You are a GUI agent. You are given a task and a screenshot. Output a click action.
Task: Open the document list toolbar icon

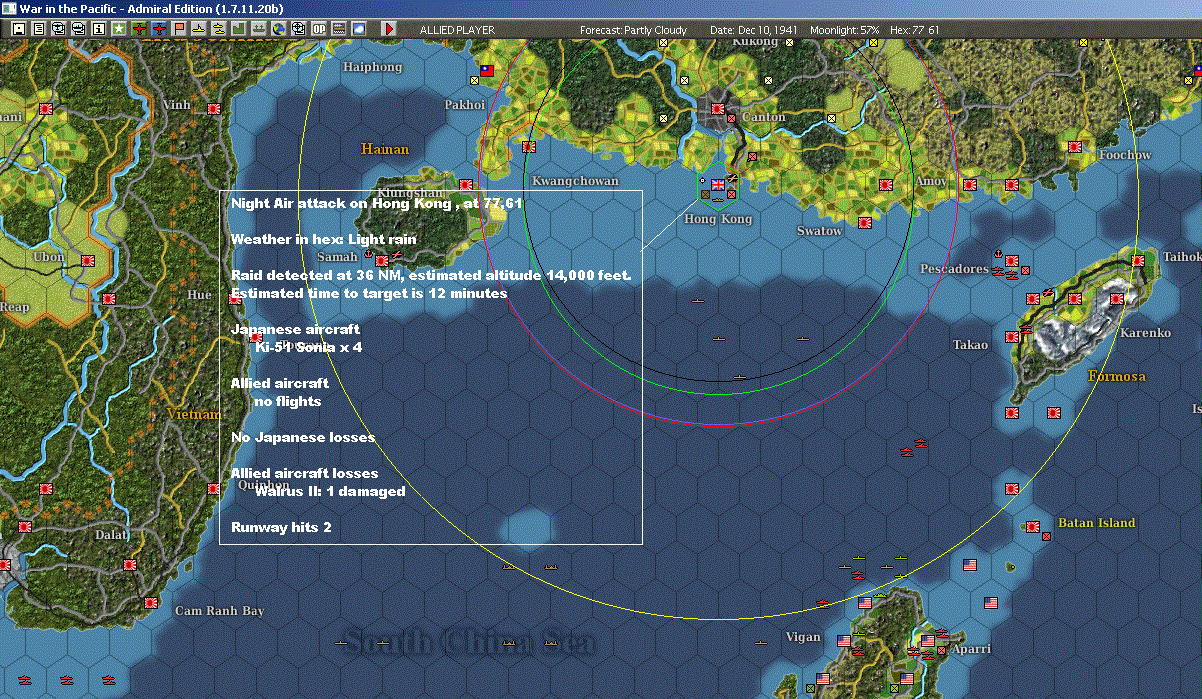click(39, 29)
